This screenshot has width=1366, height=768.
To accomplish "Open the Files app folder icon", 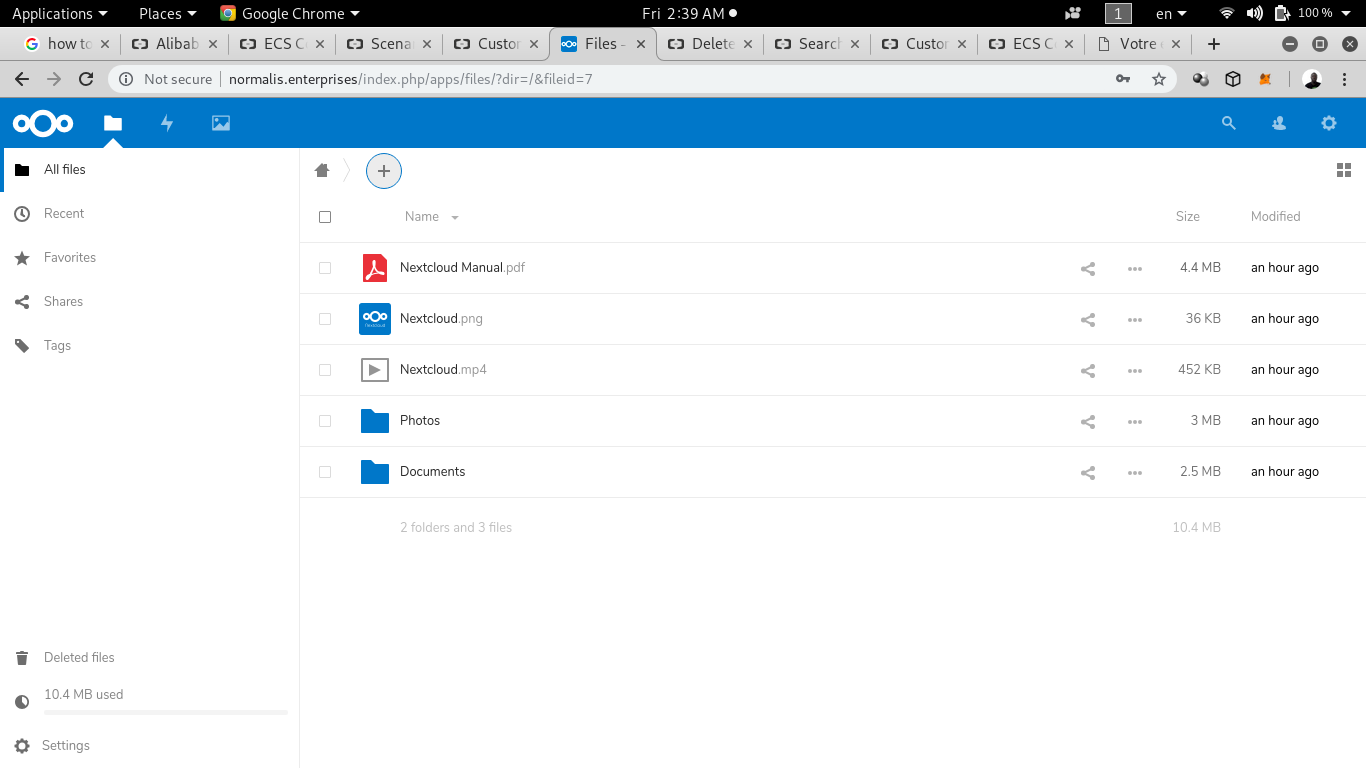I will click(x=113, y=123).
